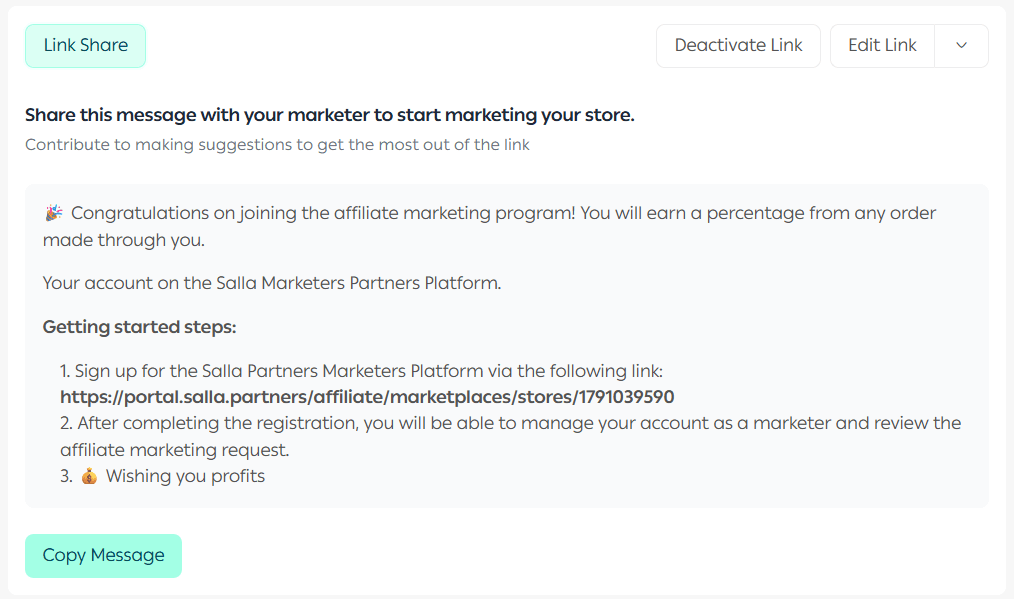Click the 'Wishing you profits' text
1014x599 pixels.
185,476
